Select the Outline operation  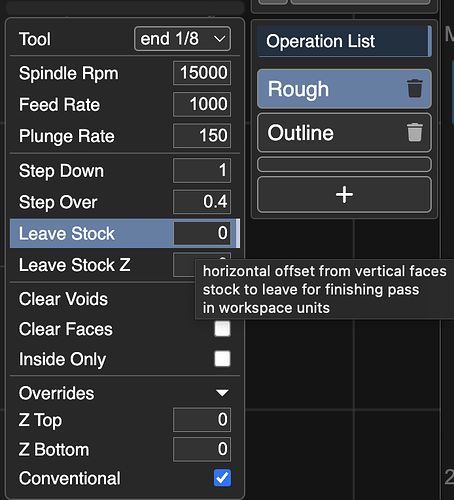344,133
